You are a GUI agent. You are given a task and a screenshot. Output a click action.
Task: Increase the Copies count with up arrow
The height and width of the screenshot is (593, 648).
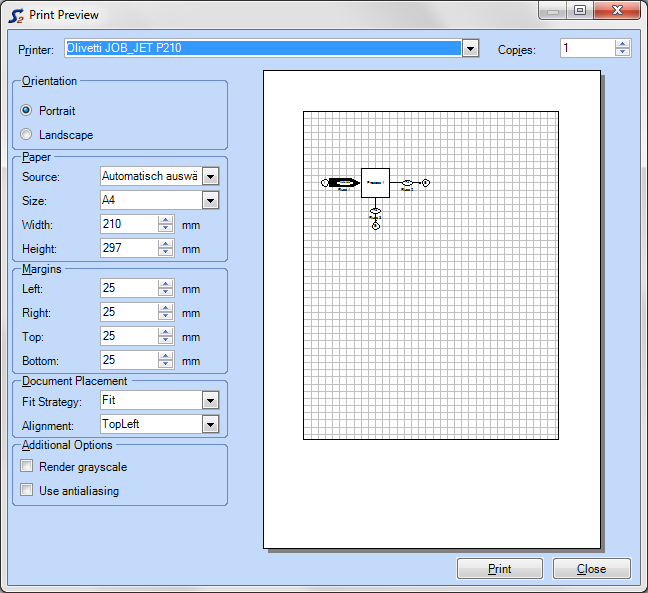tap(622, 44)
